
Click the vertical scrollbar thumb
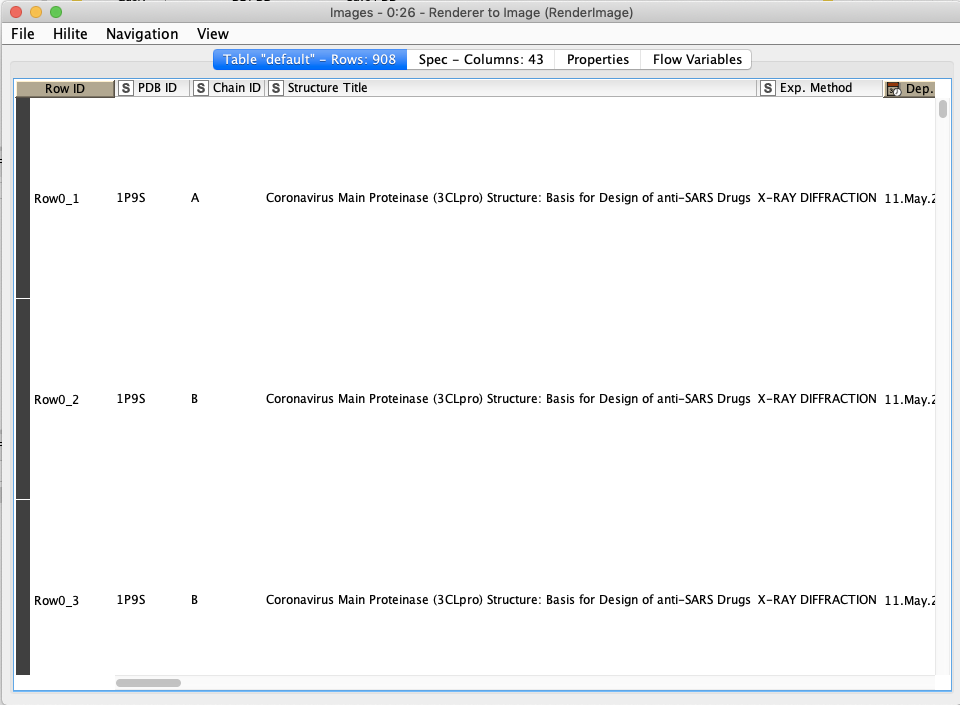(x=943, y=109)
